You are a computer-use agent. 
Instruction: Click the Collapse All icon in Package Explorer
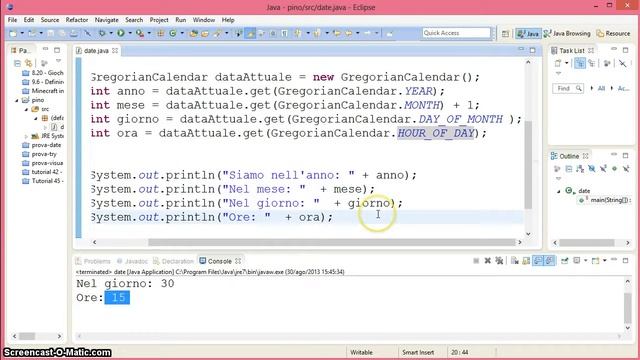pyautogui.click(x=17, y=63)
